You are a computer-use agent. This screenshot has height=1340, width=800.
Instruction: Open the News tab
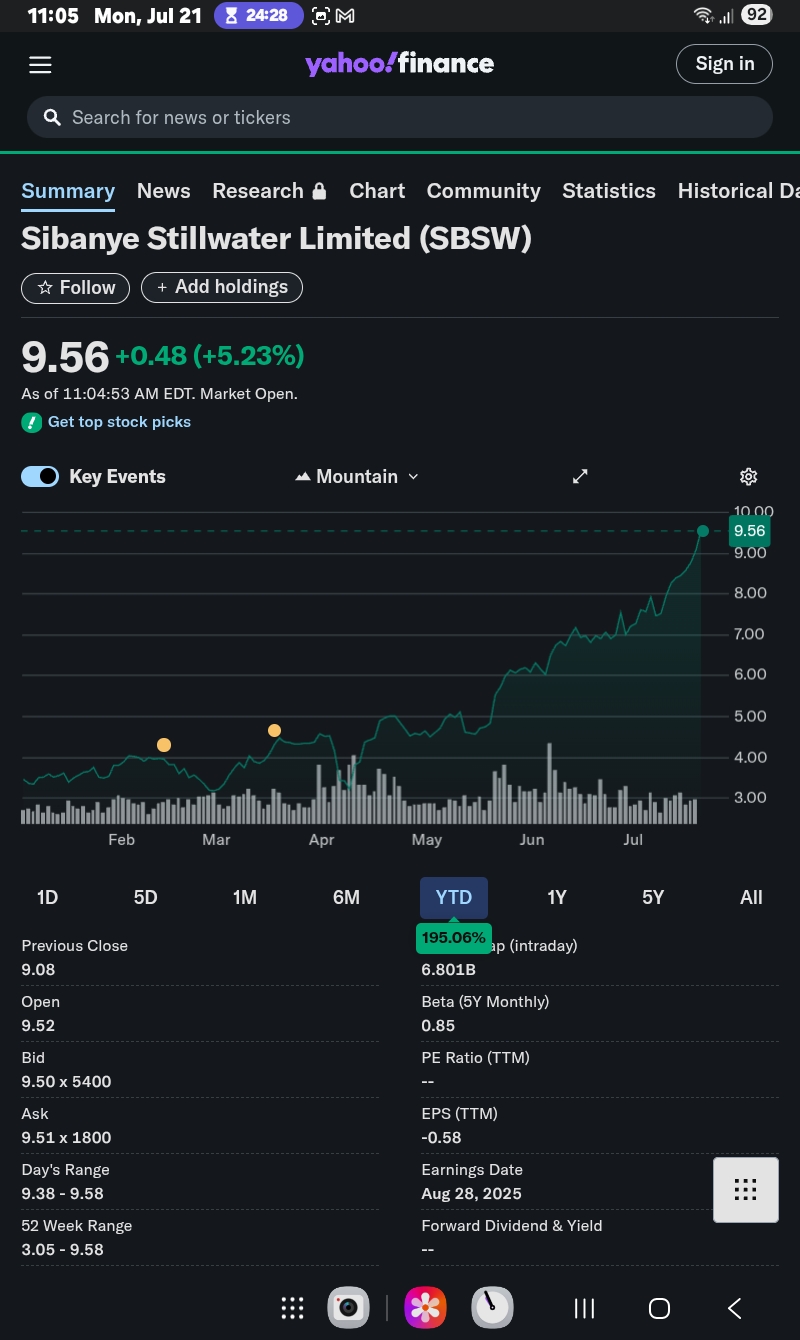[x=163, y=191]
